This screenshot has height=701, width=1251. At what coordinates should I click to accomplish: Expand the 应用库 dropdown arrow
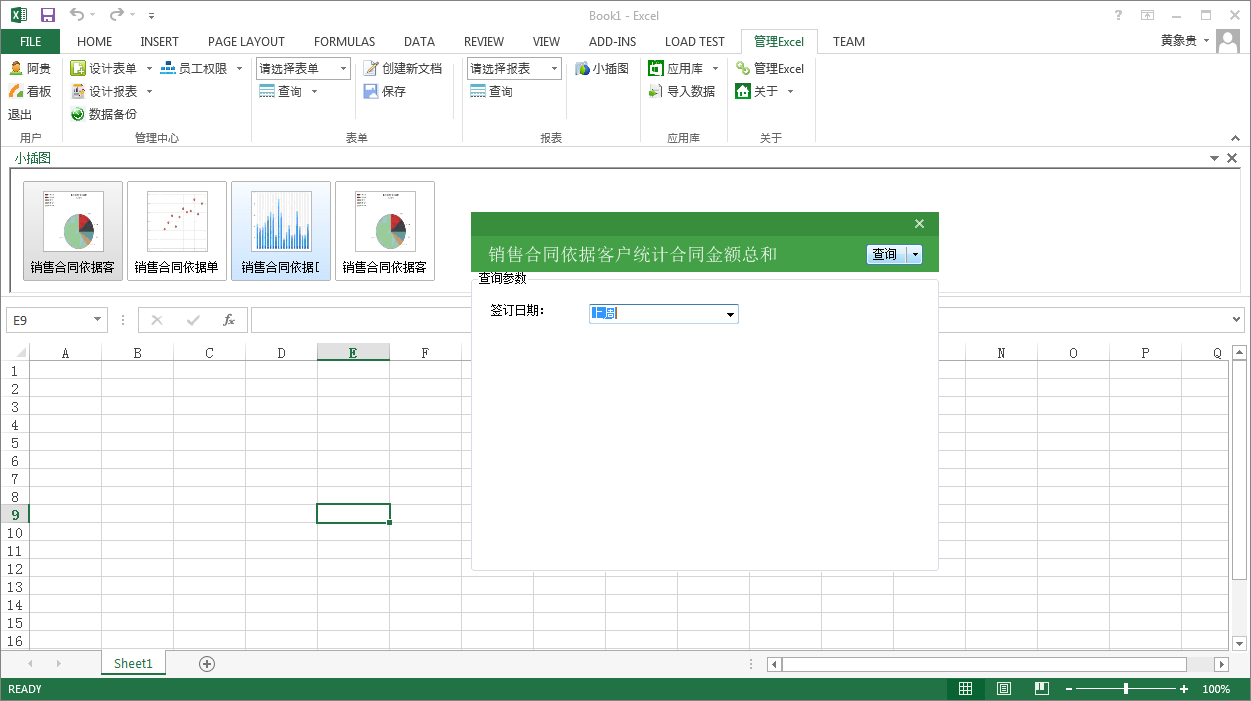715,68
